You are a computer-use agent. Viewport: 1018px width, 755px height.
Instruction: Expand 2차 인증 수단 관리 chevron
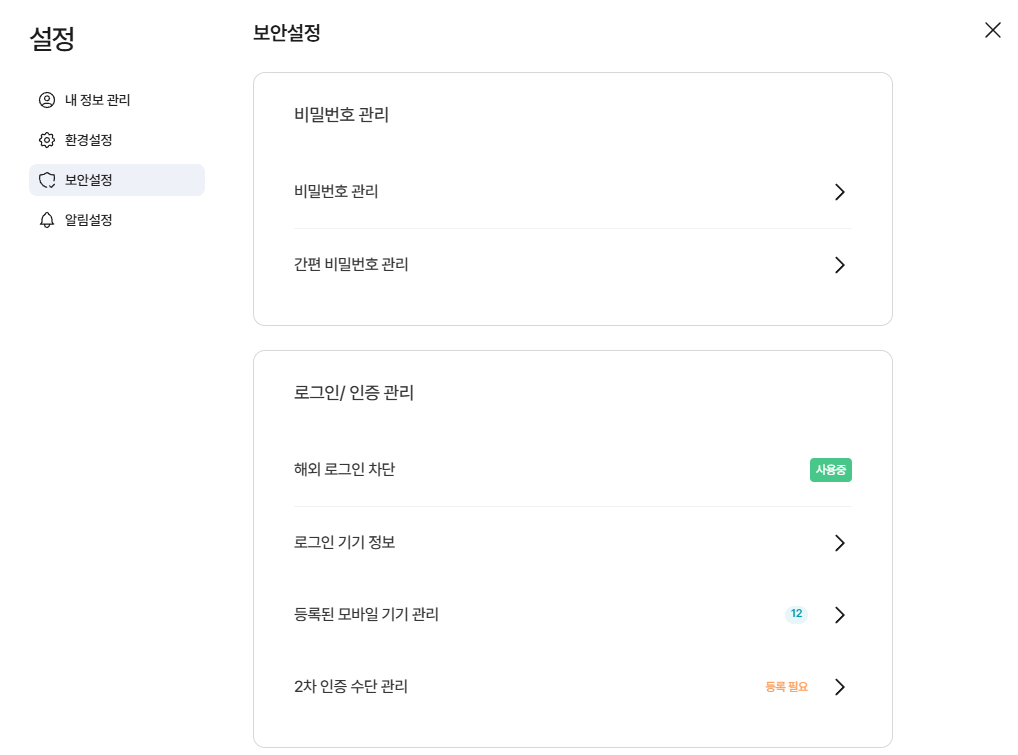coord(840,687)
